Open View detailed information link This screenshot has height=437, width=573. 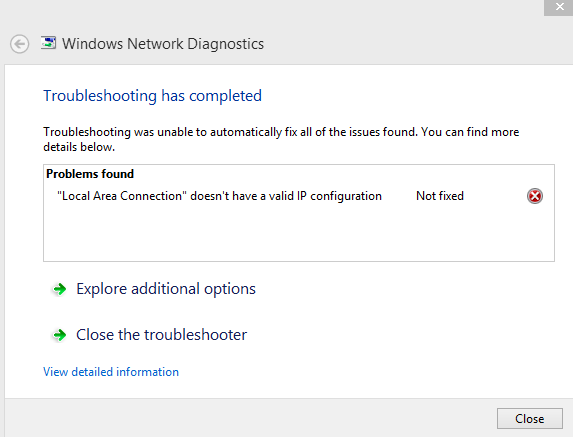(111, 372)
